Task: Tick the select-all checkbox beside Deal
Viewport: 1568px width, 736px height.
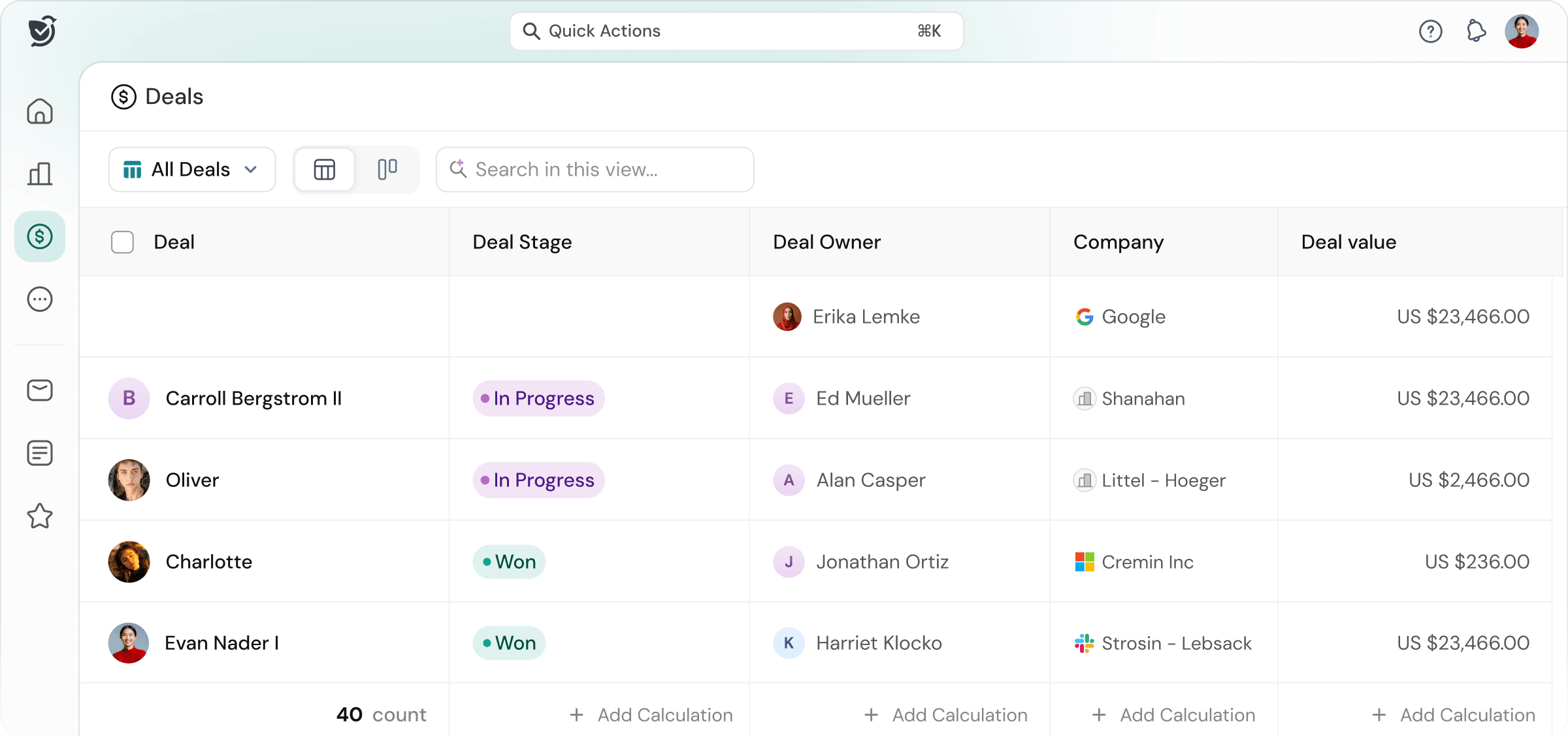Action: coord(122,242)
